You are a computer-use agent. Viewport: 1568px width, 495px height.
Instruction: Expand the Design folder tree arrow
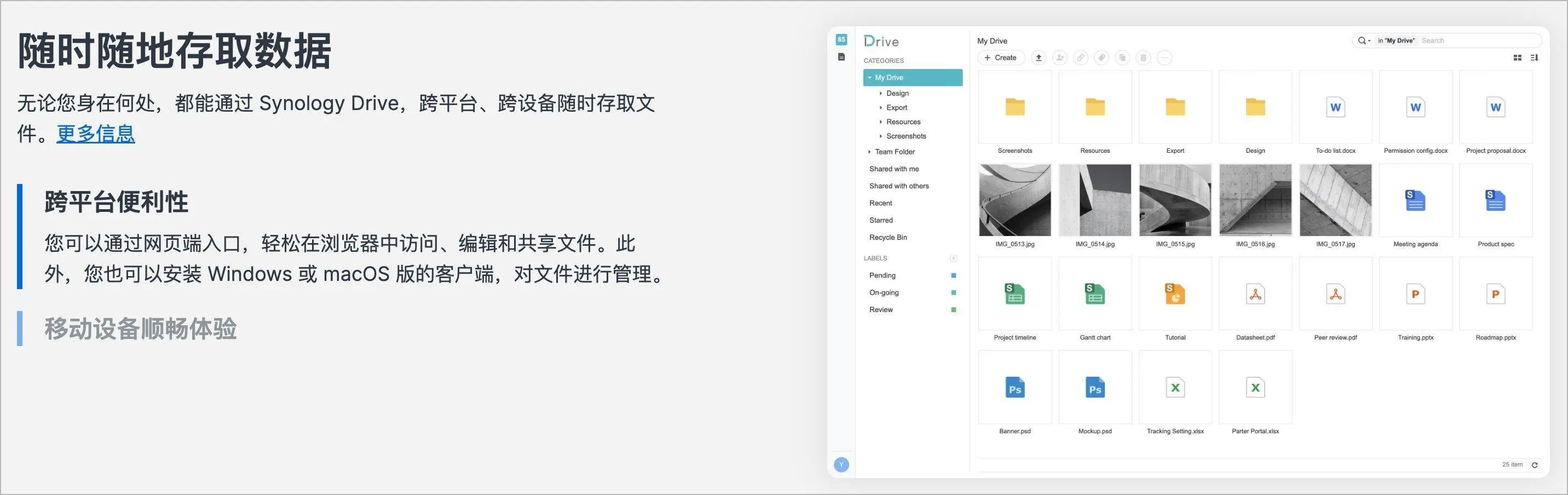point(880,93)
